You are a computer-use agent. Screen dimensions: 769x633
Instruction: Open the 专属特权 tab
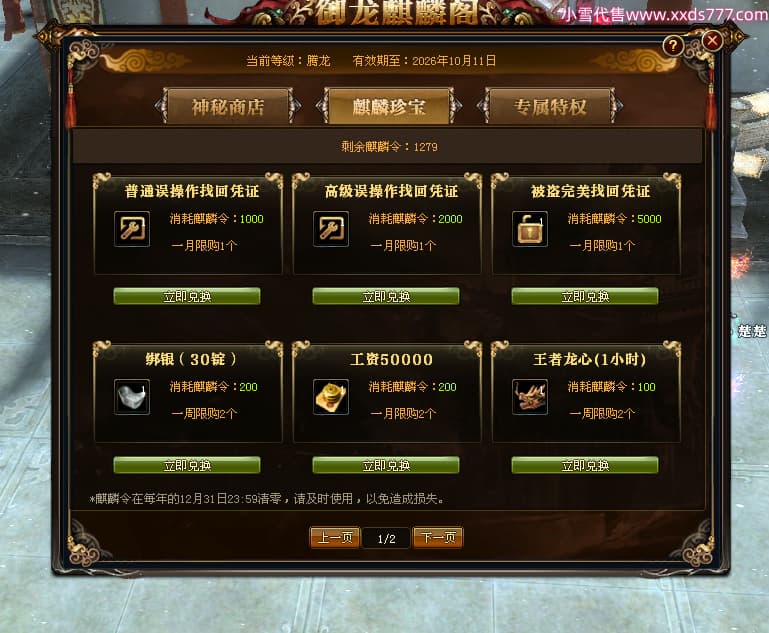pyautogui.click(x=550, y=106)
